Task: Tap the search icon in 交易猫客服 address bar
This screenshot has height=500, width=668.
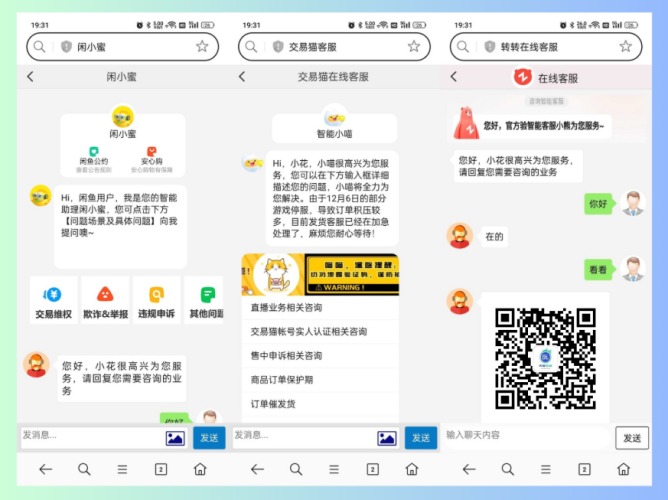Action: click(251, 46)
